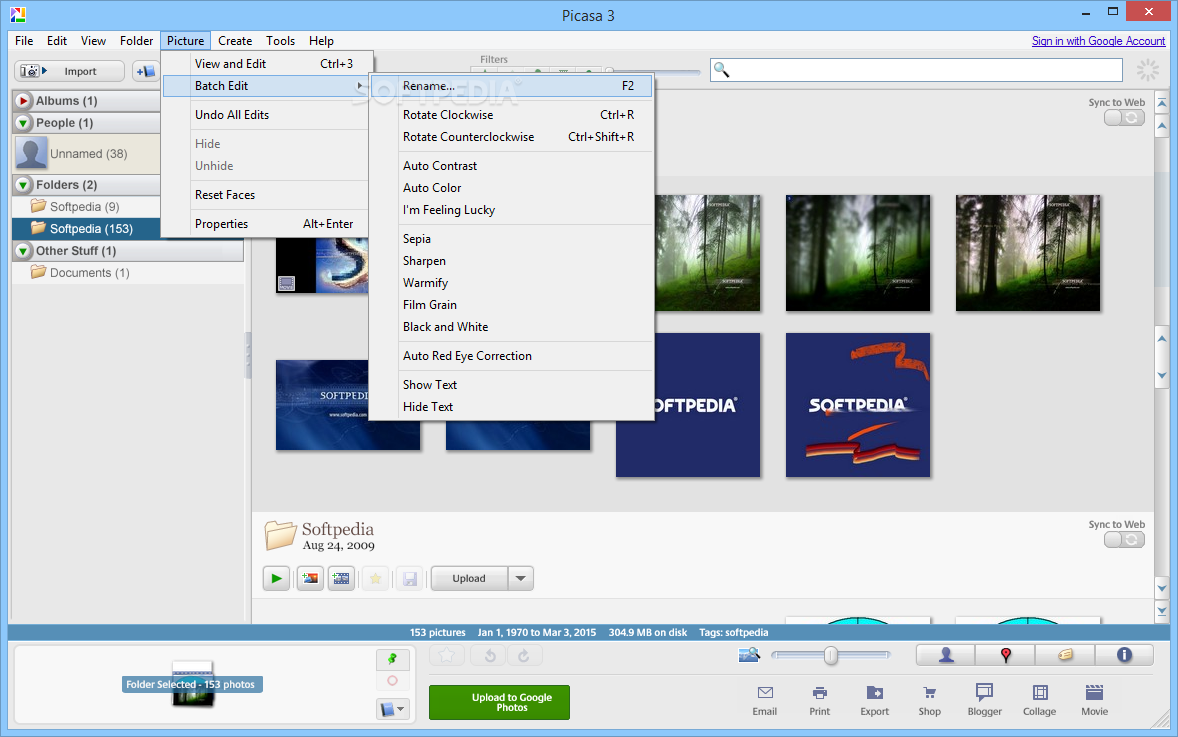1178x737 pixels.
Task: Show the Places panel with red pin icon
Action: [1005, 655]
